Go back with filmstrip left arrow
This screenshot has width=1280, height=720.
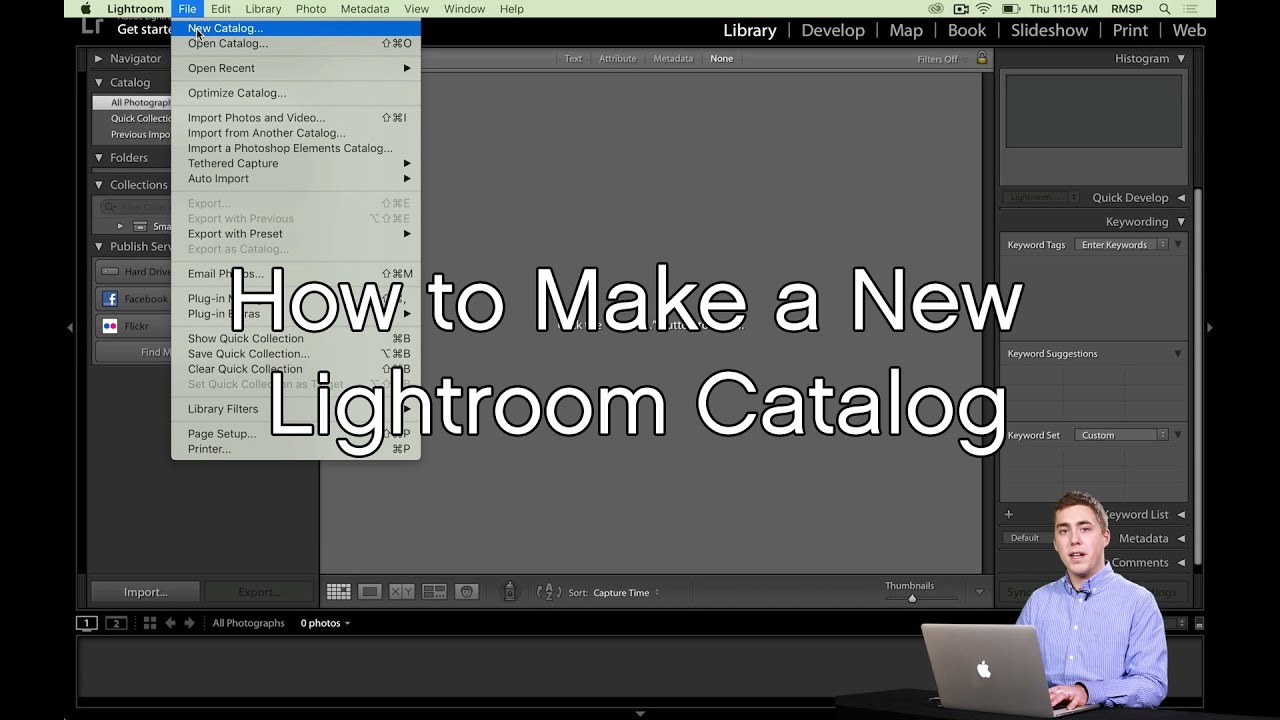tap(170, 623)
